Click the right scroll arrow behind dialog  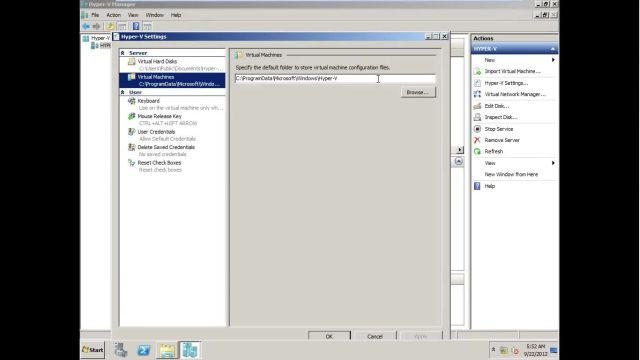459,150
